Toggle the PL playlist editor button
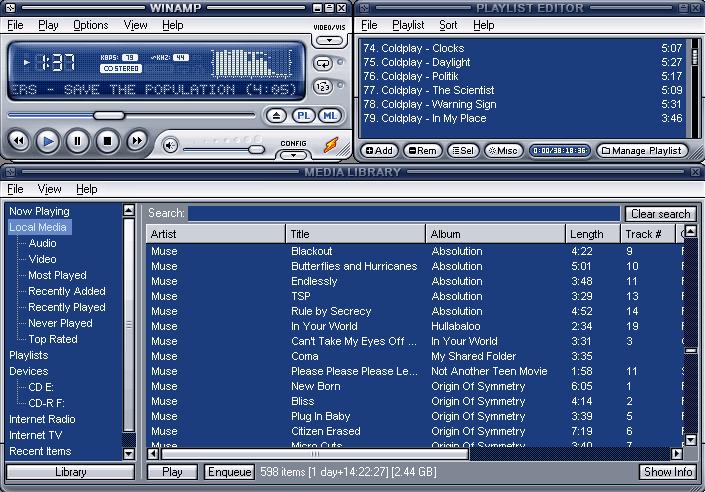Viewport: 705px width, 492px height. 303,117
